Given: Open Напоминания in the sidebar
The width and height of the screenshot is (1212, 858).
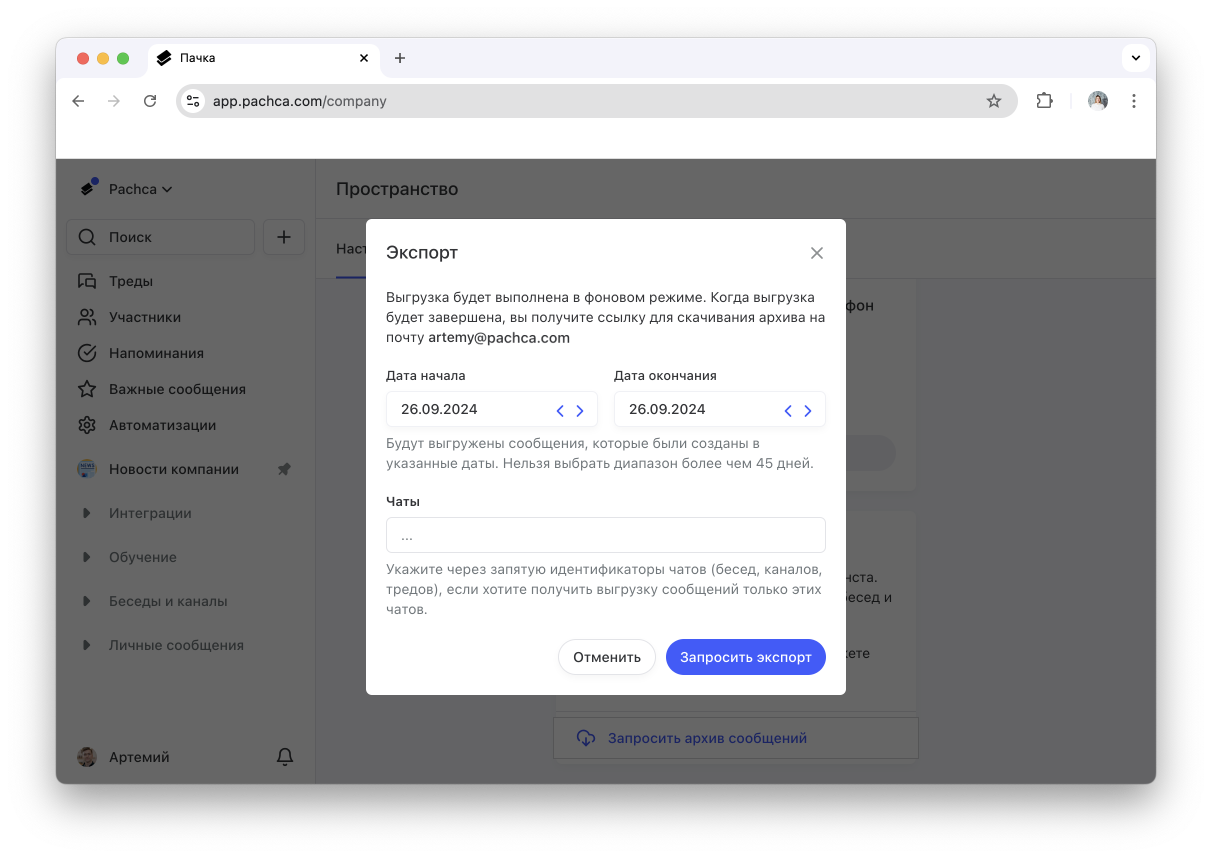Looking at the screenshot, I should coord(155,353).
